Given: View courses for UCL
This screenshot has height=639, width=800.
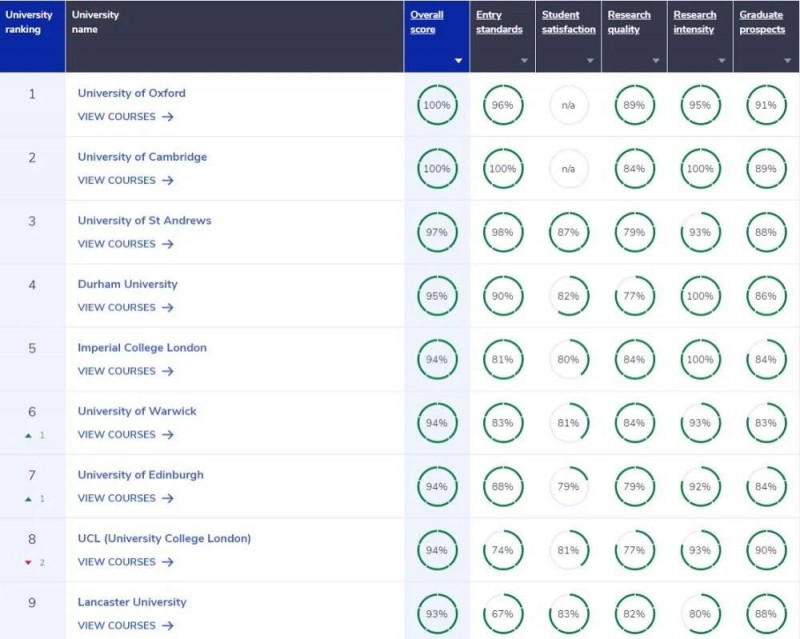Looking at the screenshot, I should 126,562.
